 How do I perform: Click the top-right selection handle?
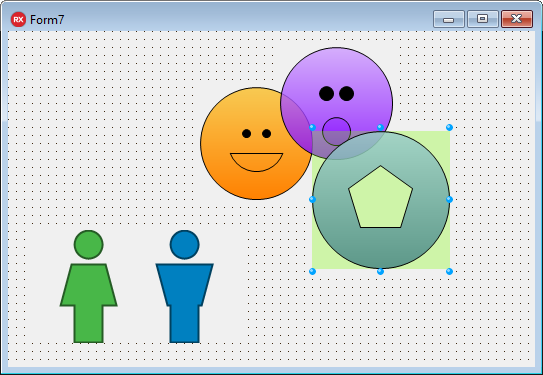coord(449,127)
